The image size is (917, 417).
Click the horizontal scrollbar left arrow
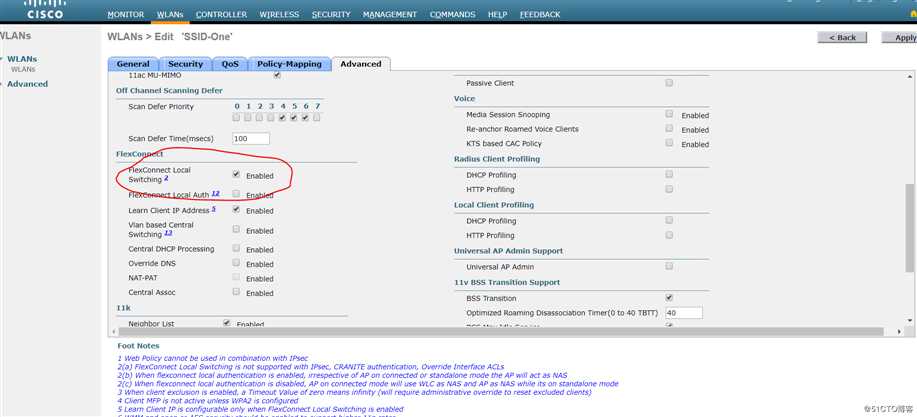(113, 332)
